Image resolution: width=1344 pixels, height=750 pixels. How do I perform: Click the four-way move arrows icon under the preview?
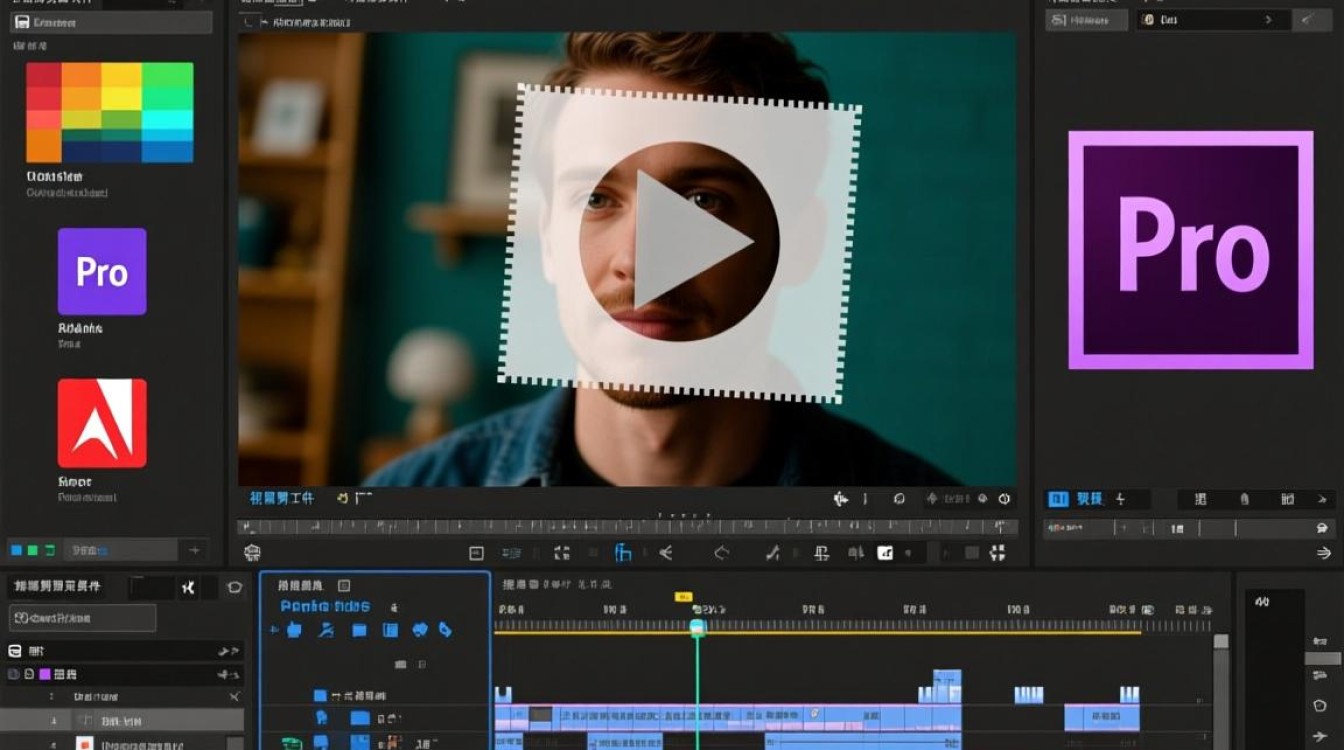coord(840,498)
